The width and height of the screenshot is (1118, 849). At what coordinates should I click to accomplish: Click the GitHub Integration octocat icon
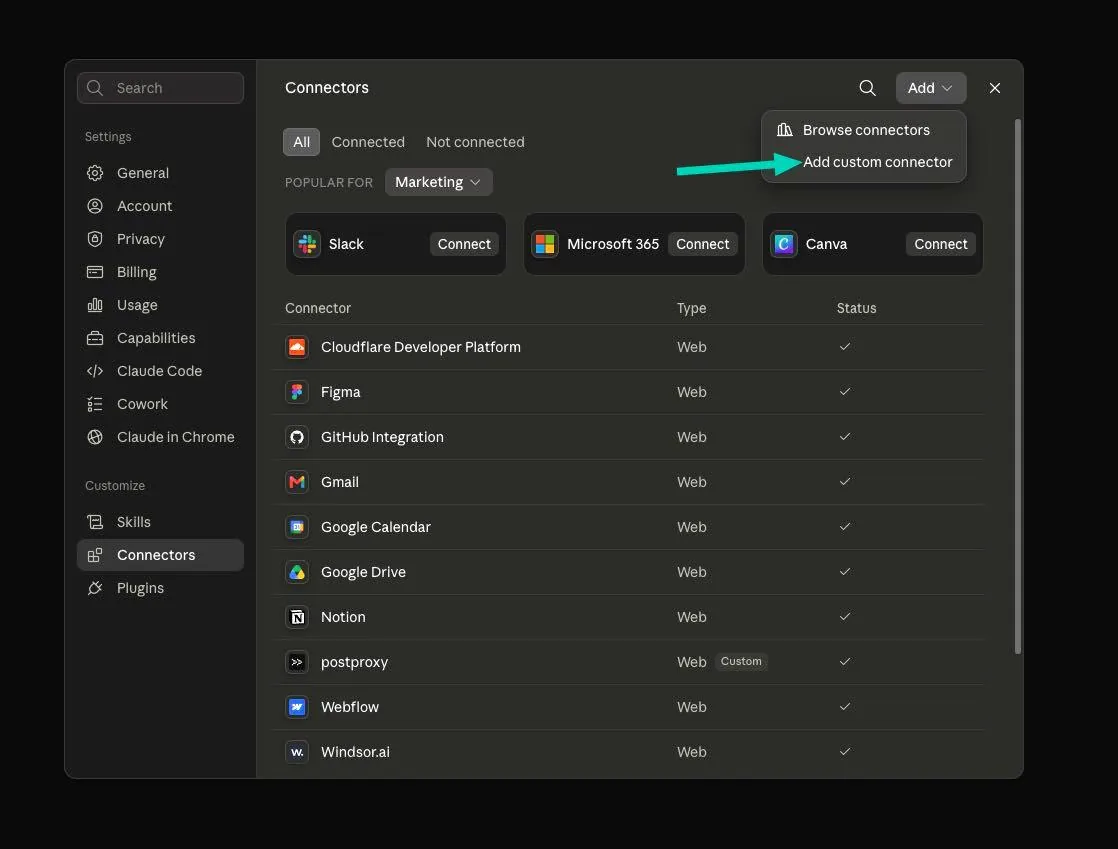click(x=297, y=437)
